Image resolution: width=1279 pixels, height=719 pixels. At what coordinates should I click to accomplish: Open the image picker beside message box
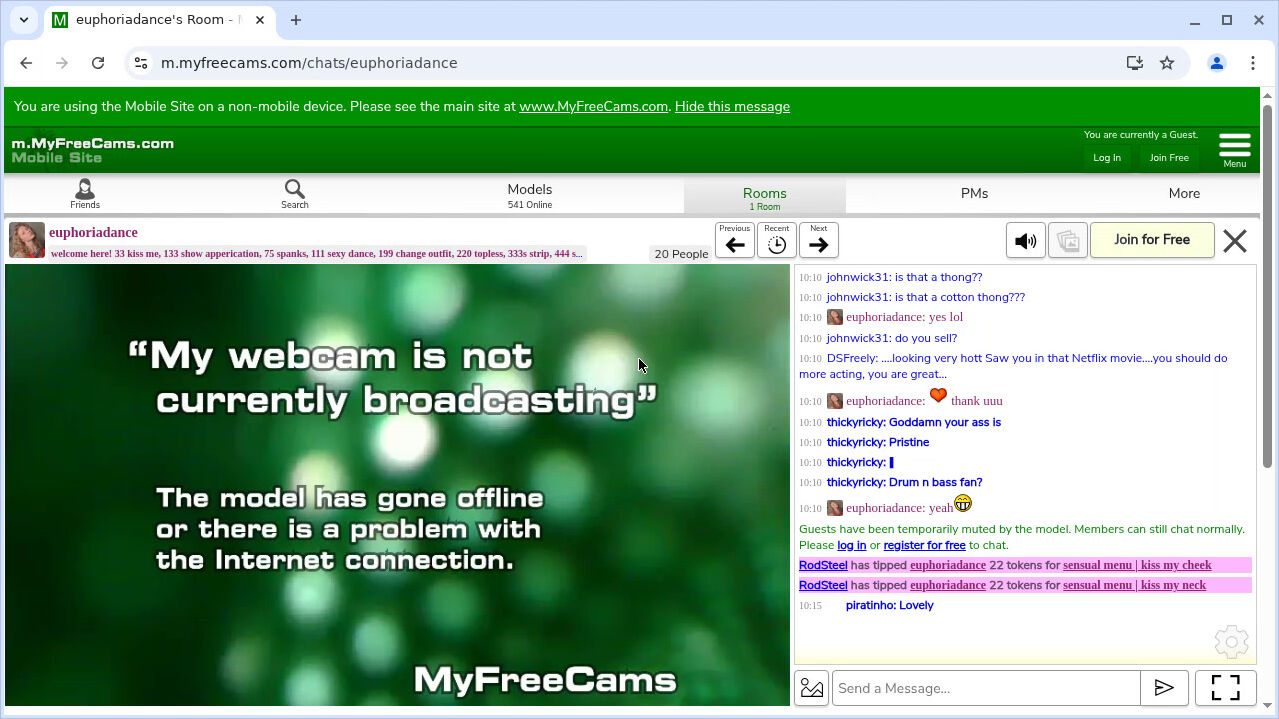[812, 688]
